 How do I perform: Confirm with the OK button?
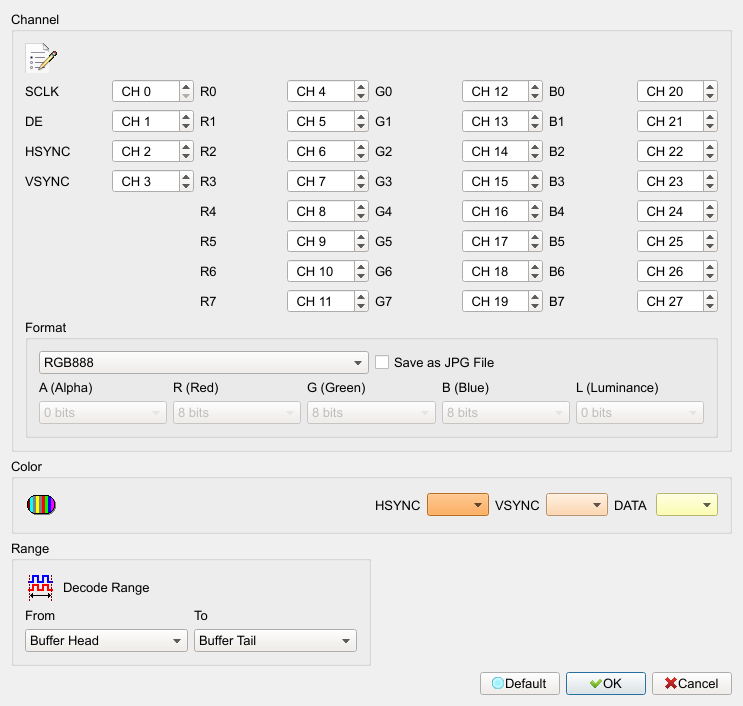606,683
